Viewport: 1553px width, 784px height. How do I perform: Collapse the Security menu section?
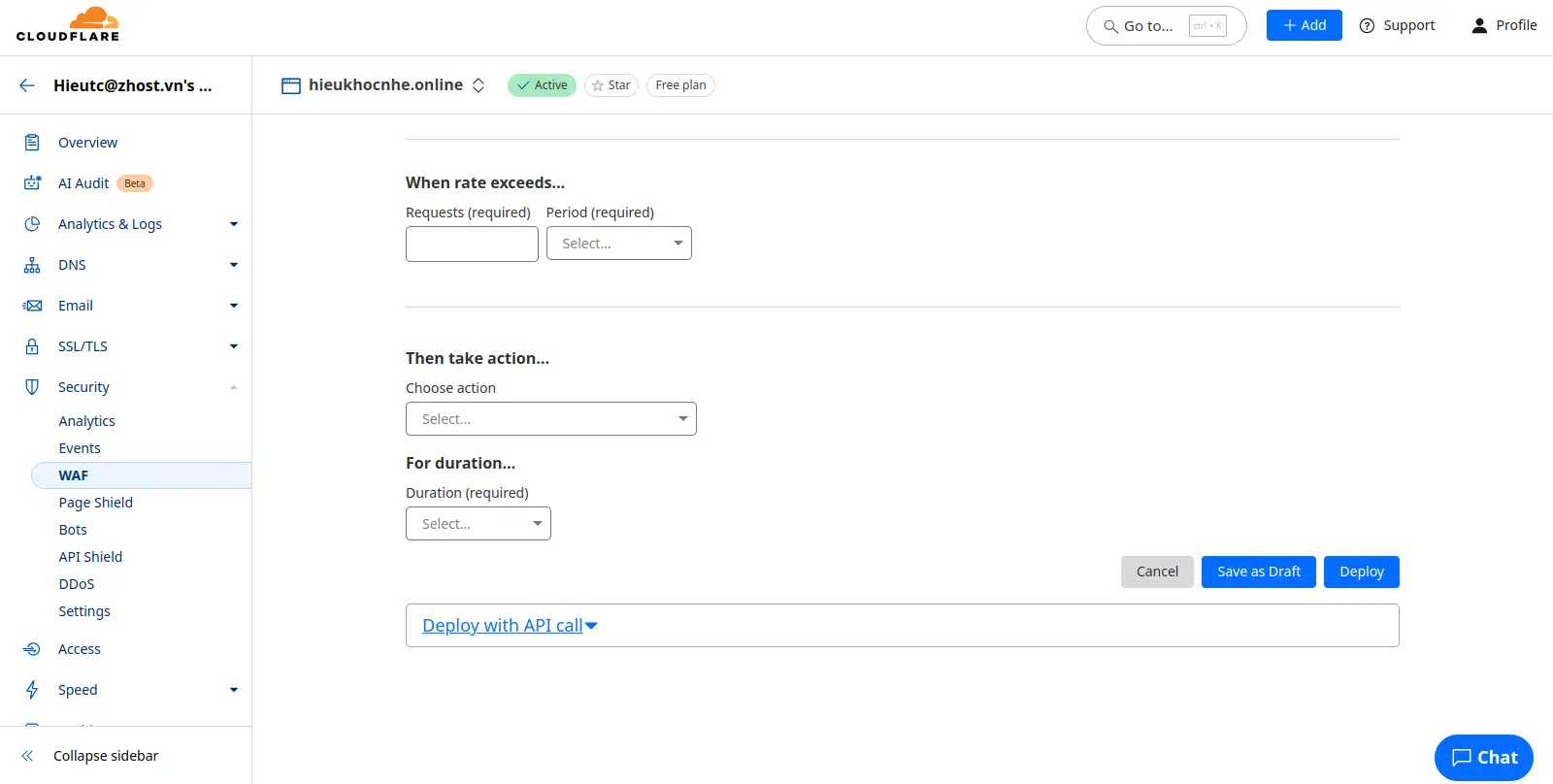tap(233, 387)
